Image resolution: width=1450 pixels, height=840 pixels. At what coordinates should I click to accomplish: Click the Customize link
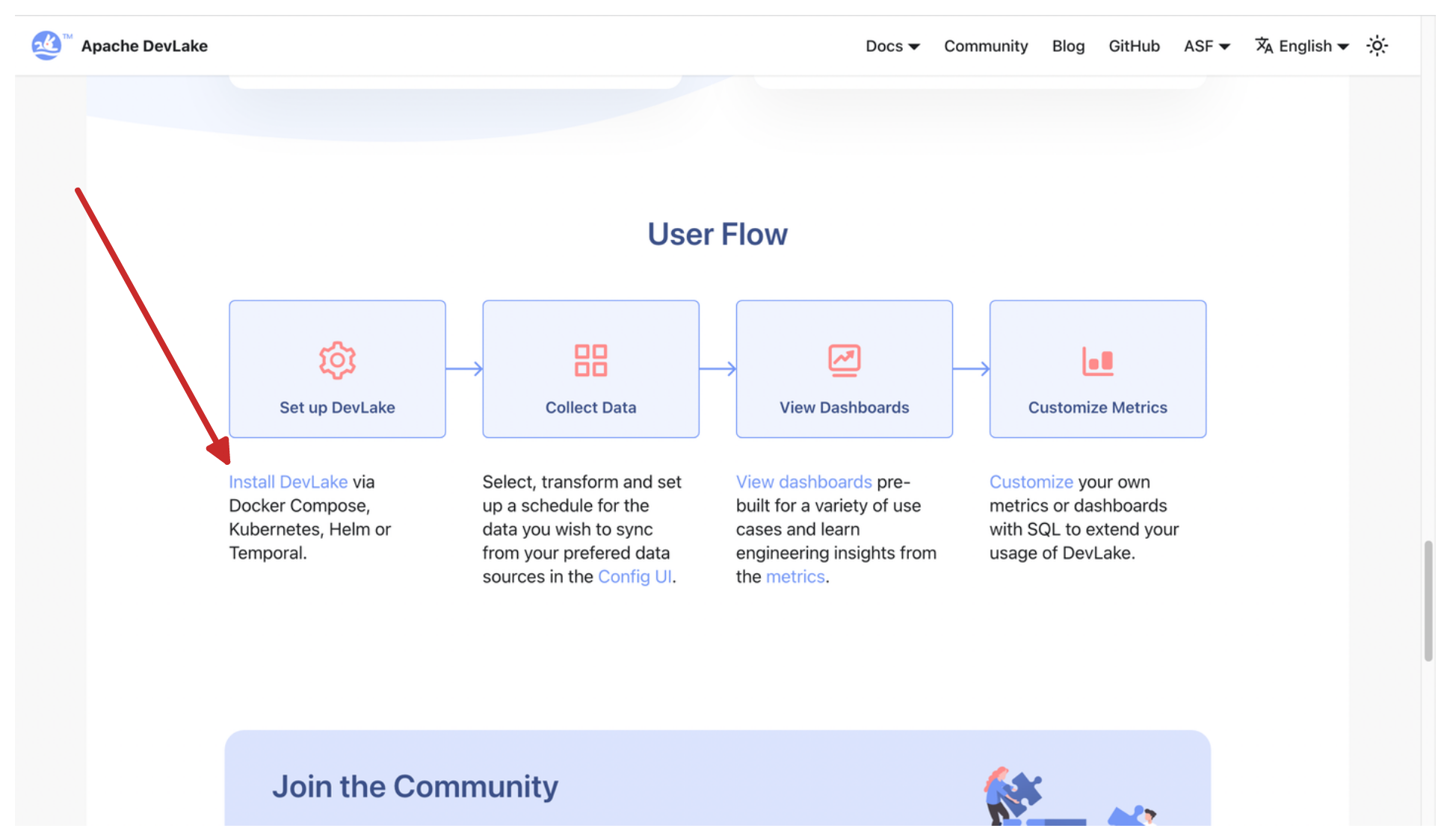[1031, 482]
